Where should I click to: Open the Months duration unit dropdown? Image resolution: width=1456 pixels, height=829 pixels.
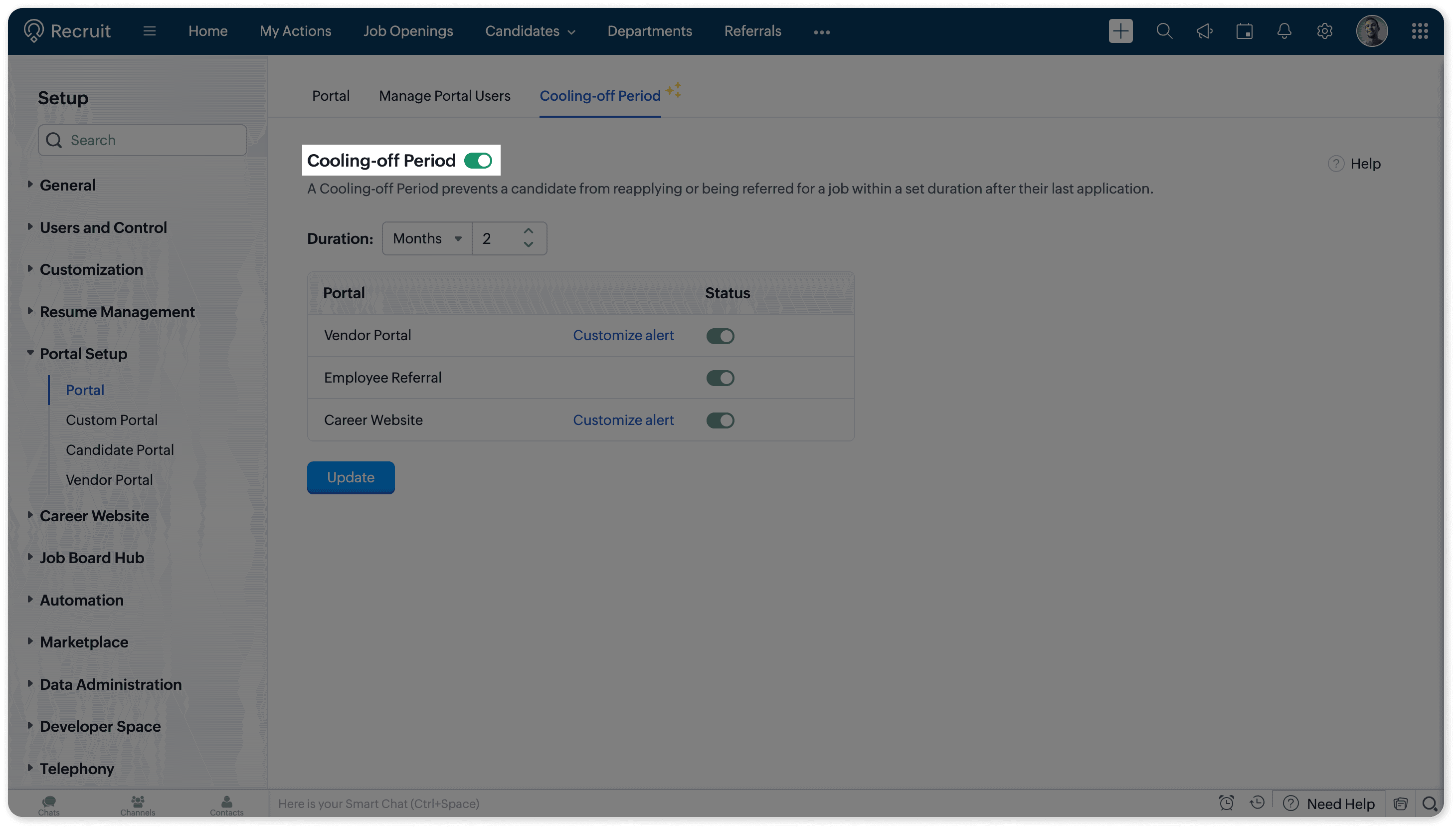pos(427,238)
